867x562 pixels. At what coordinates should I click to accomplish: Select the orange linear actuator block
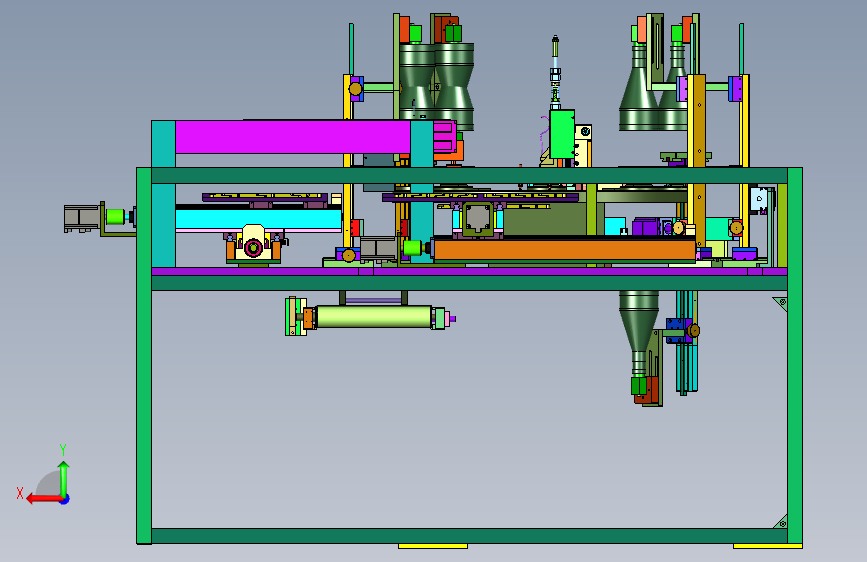pos(564,249)
